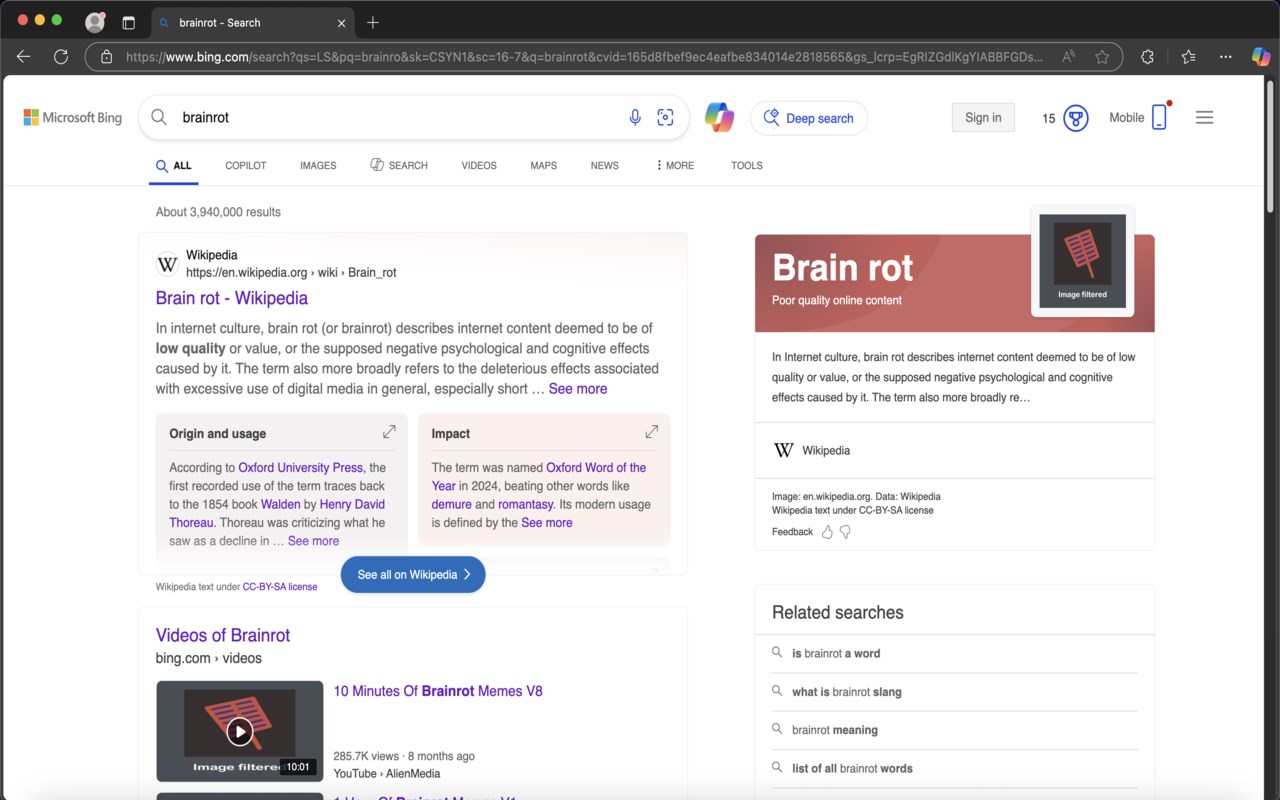This screenshot has height=800, width=1280.
Task: Click the Deep search button
Action: [809, 118]
